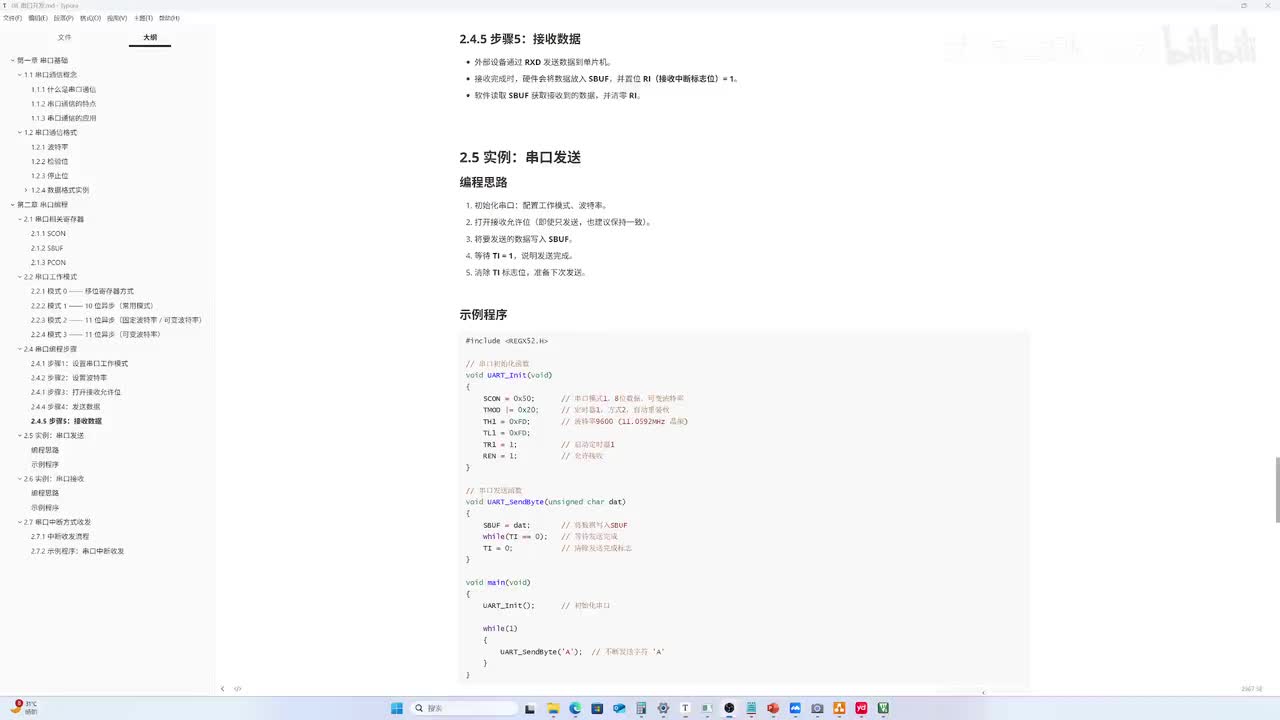Open the 帮助(H) menu
This screenshot has height=720, width=1280.
[169, 18]
